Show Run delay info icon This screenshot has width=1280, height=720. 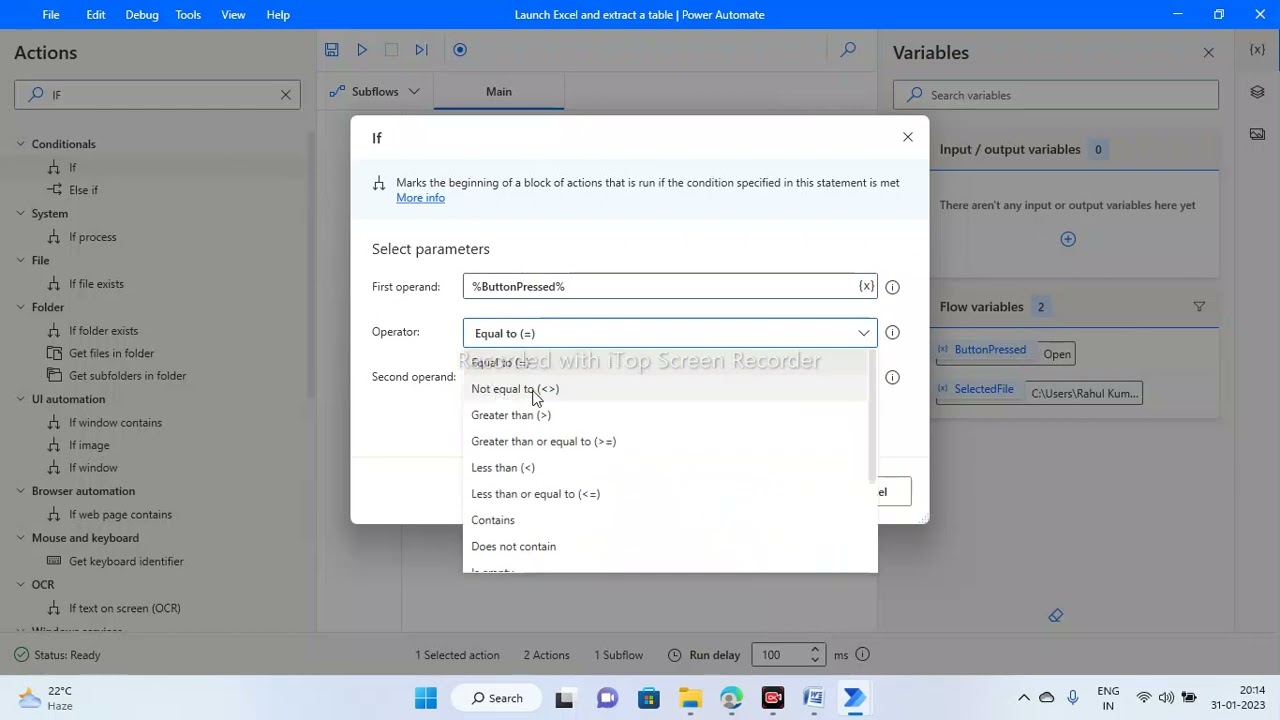pos(862,655)
